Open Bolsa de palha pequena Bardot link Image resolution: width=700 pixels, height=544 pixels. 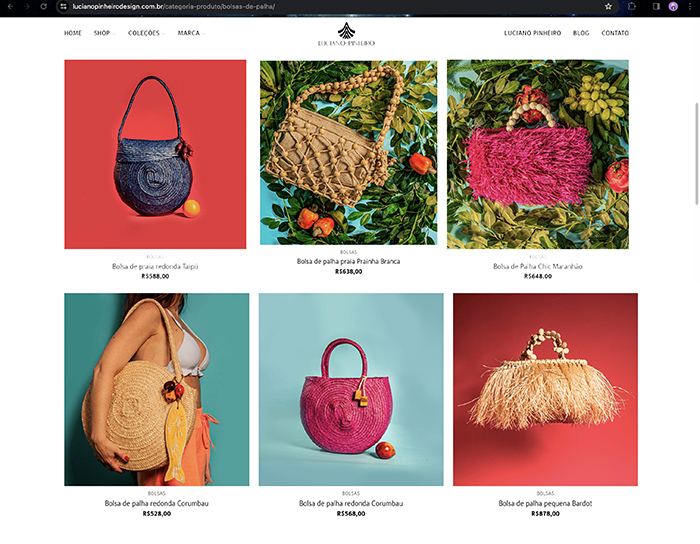pyautogui.click(x=545, y=503)
